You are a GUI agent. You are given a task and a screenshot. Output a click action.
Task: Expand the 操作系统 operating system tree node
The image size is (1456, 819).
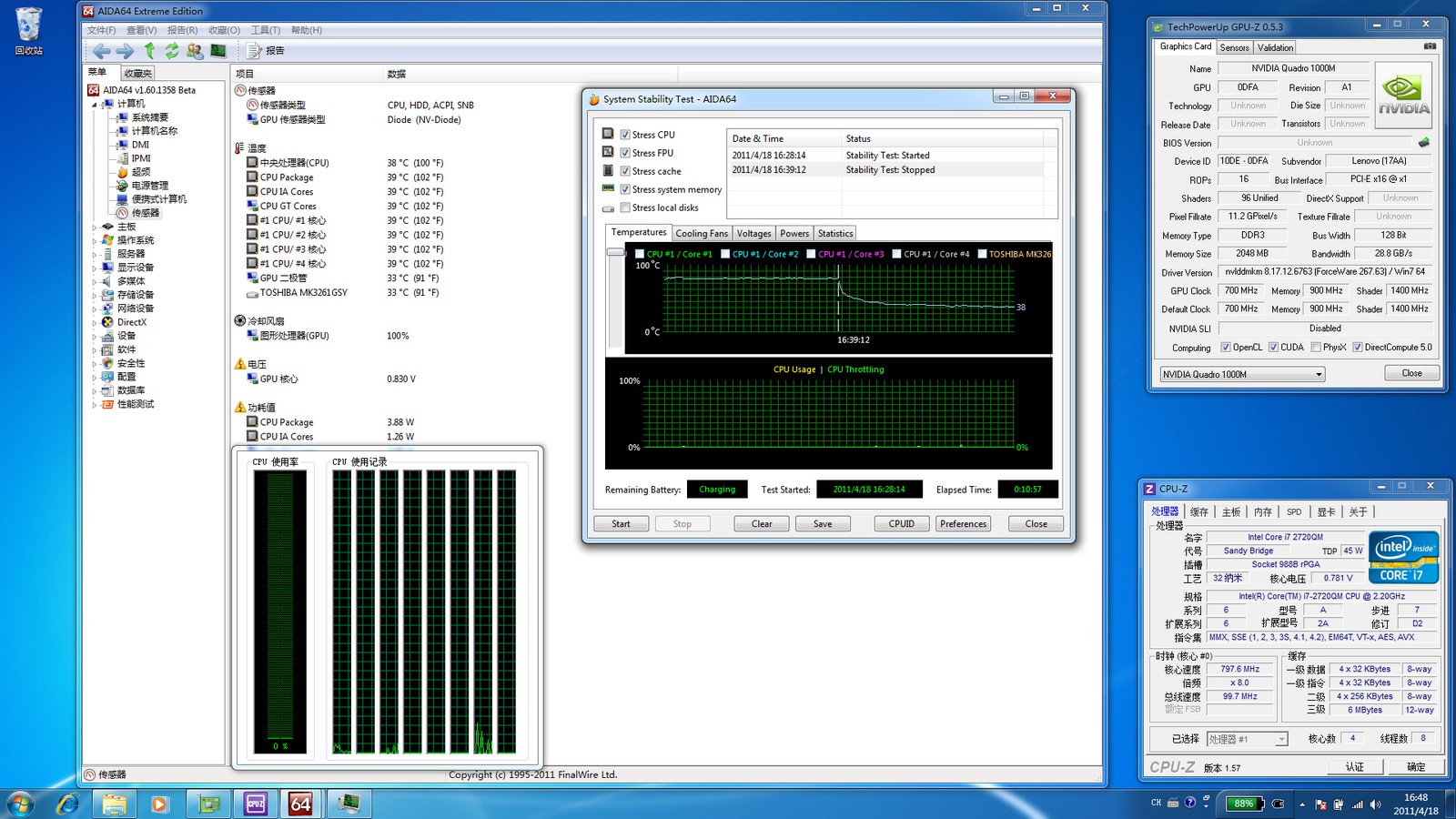point(94,241)
